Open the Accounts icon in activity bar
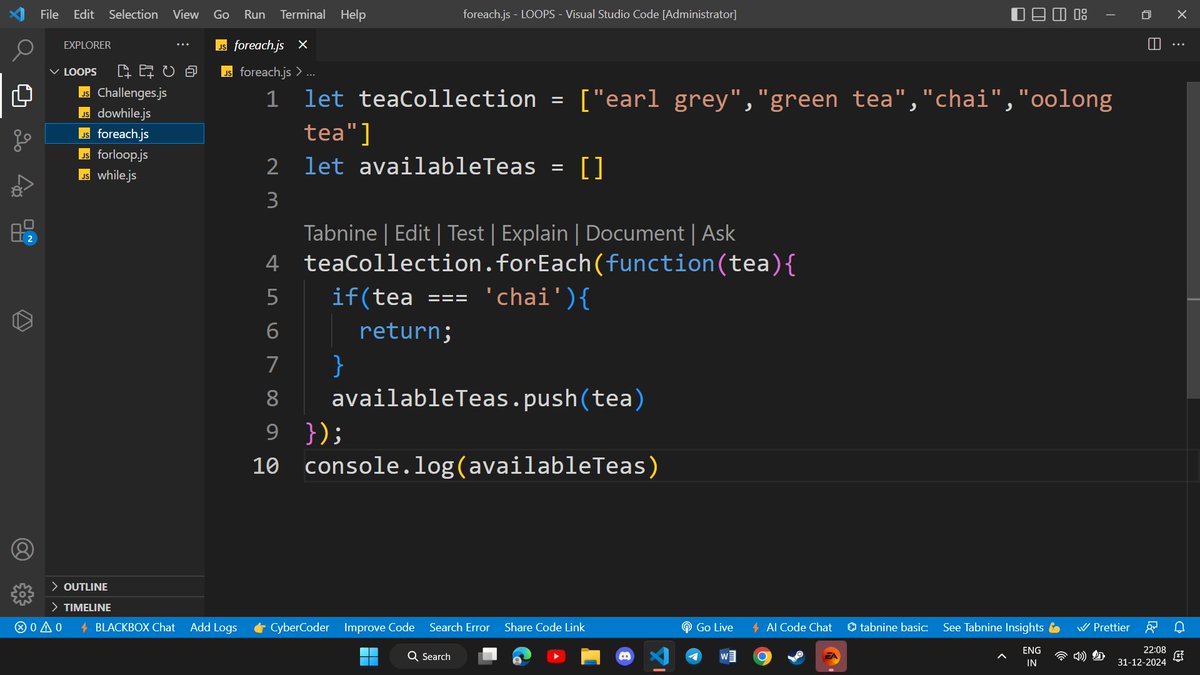This screenshot has height=675, width=1200. (22, 550)
